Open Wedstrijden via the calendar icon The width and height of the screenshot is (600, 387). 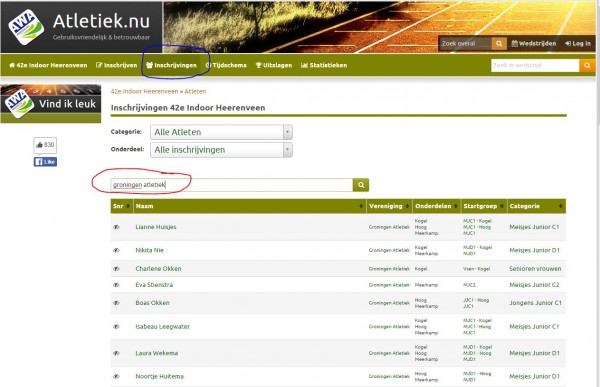(x=533, y=43)
